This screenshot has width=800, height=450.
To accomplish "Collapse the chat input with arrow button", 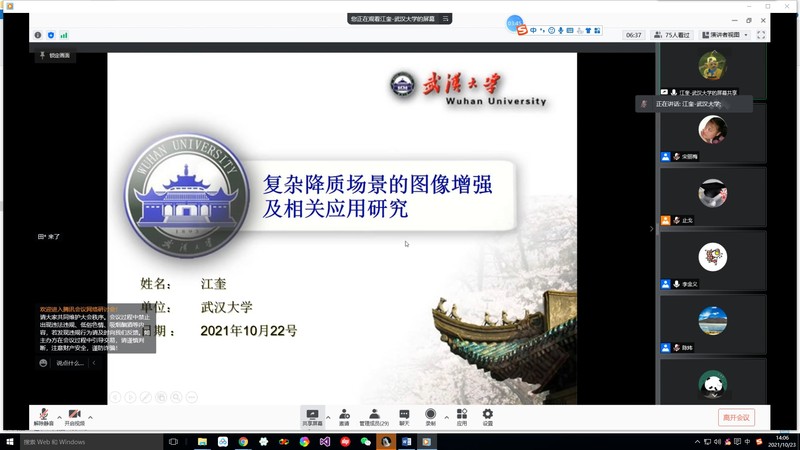I will 94,363.
